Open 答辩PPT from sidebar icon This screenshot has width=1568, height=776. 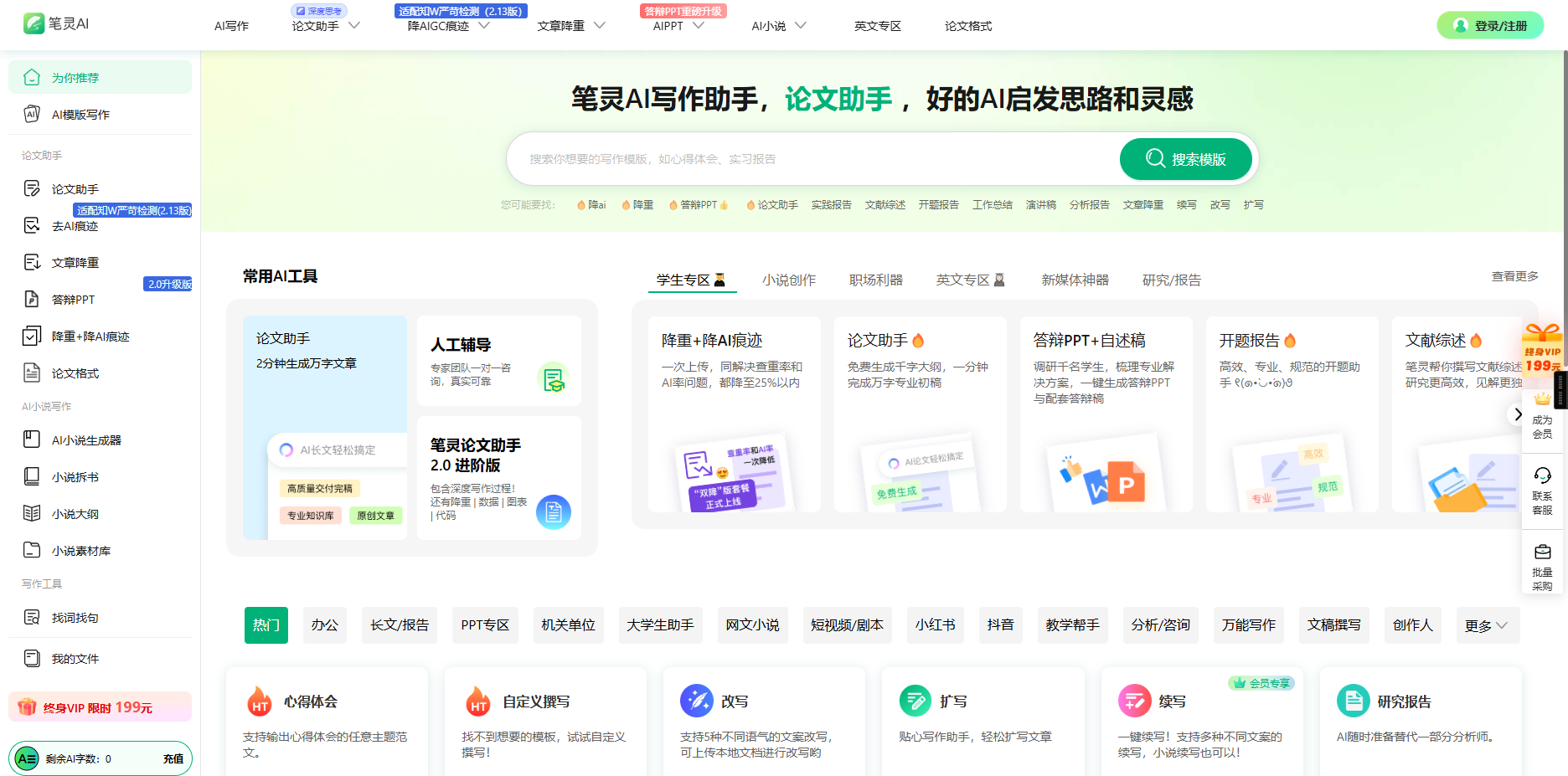click(x=32, y=299)
